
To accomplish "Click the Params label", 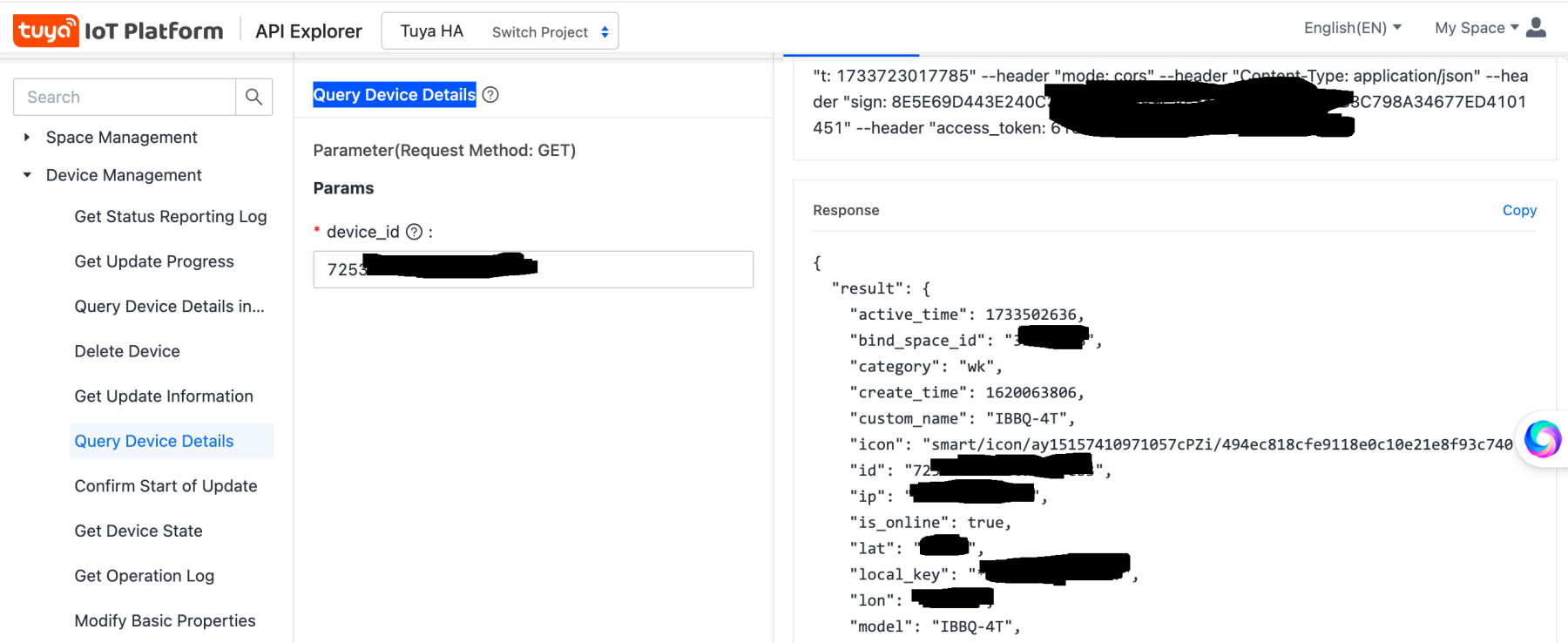I will (x=343, y=188).
